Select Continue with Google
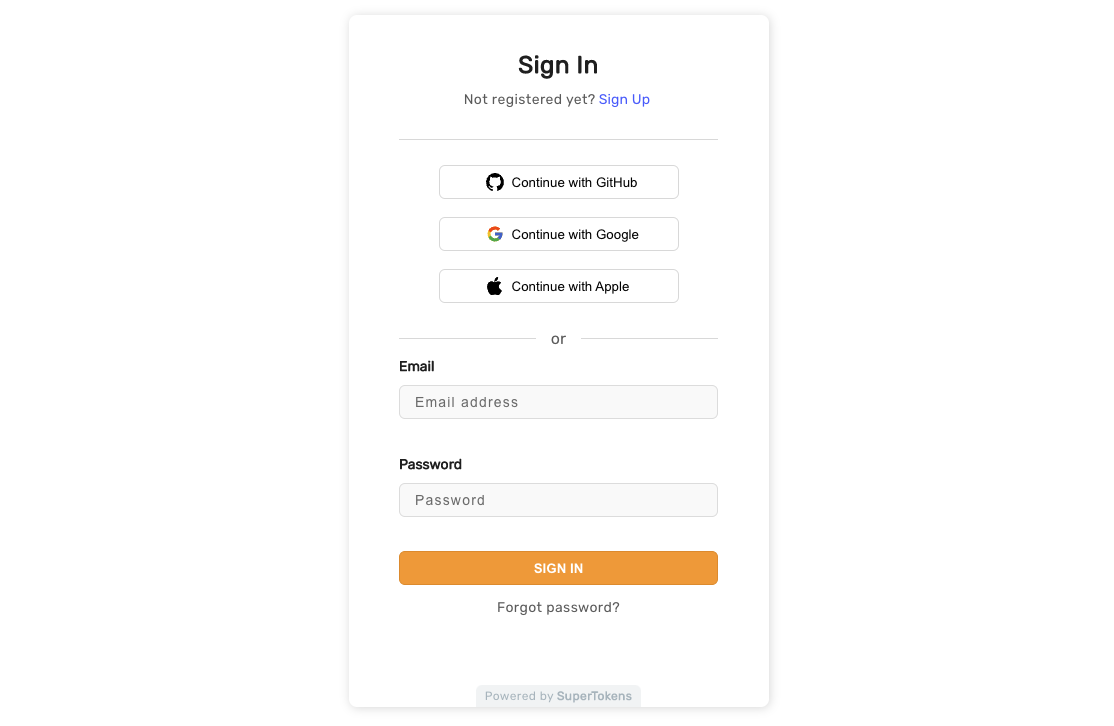This screenshot has height=726, width=1114. (558, 233)
